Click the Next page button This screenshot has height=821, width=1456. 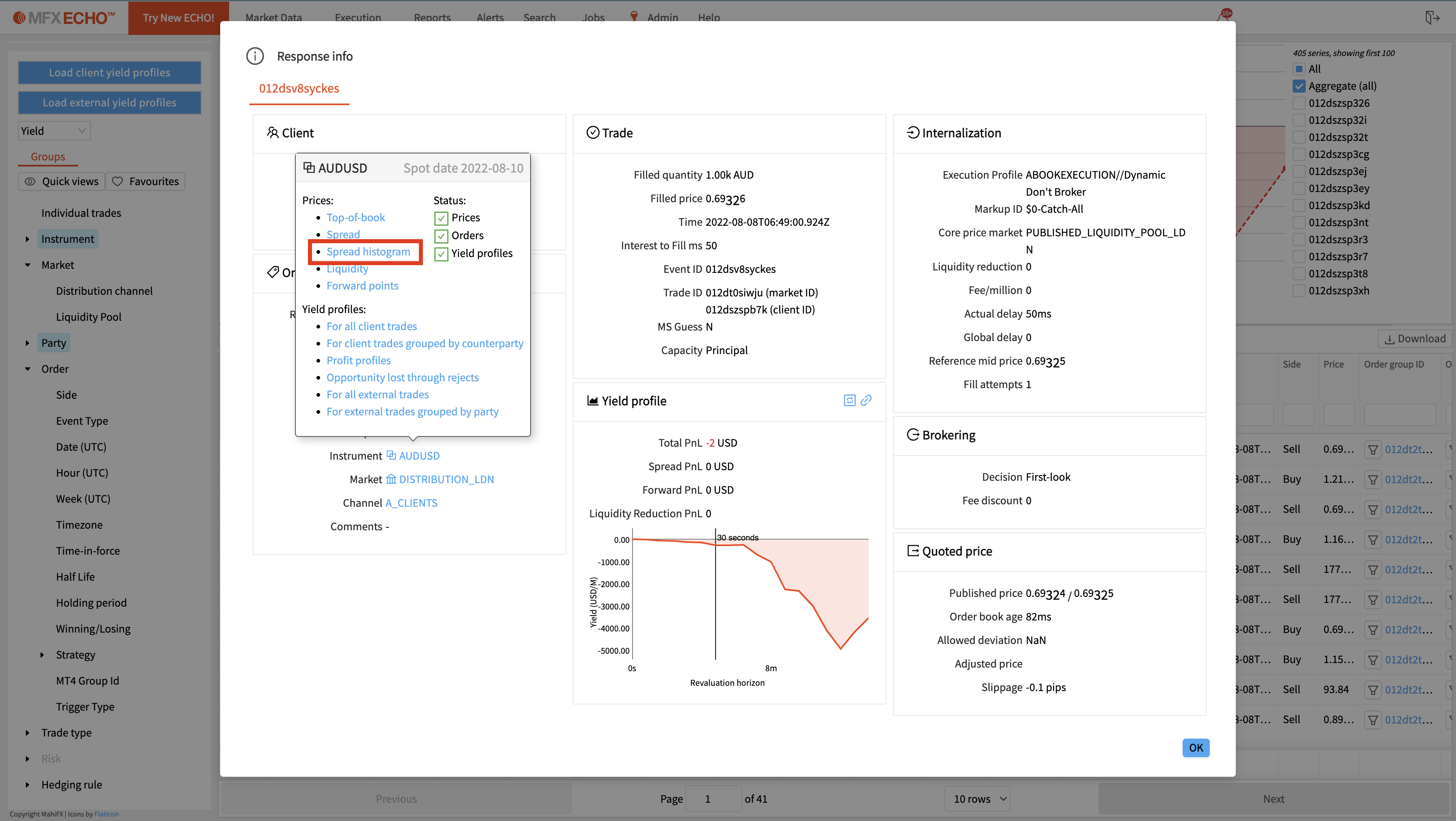click(1274, 799)
